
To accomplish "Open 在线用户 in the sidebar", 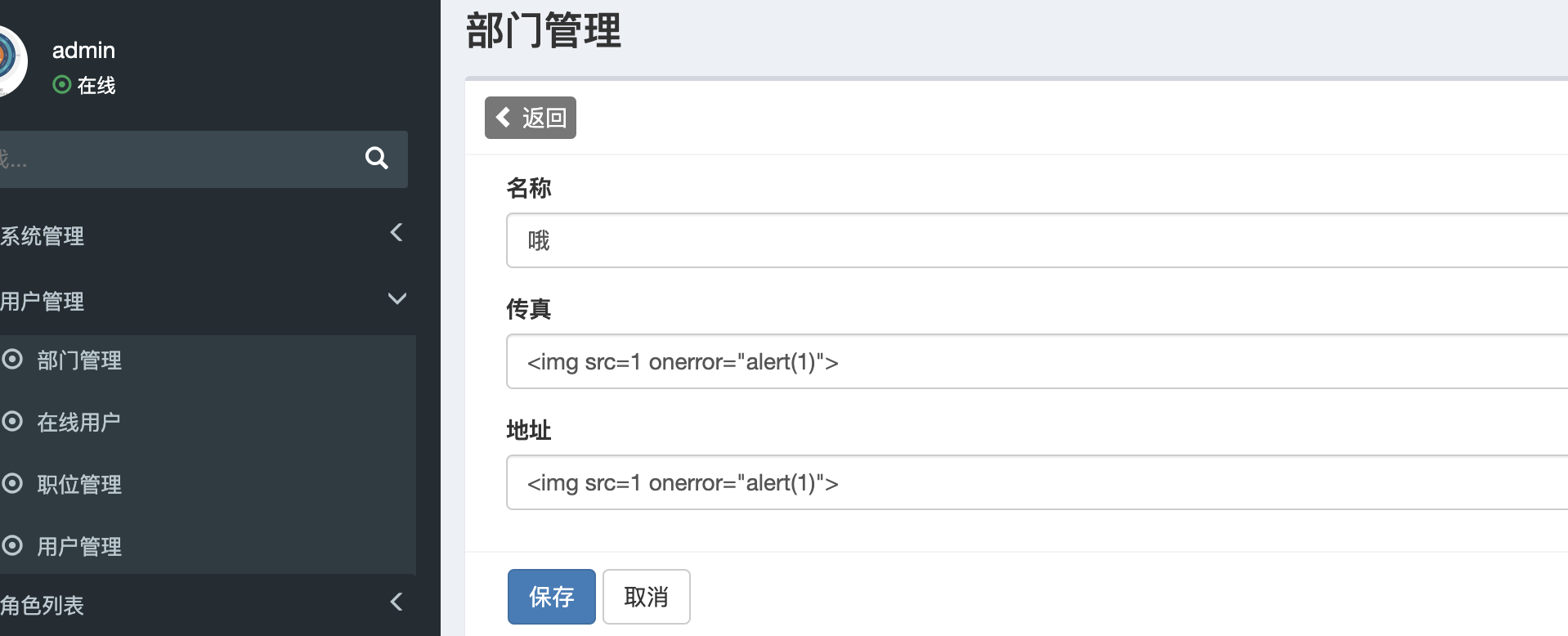I will click(x=78, y=423).
